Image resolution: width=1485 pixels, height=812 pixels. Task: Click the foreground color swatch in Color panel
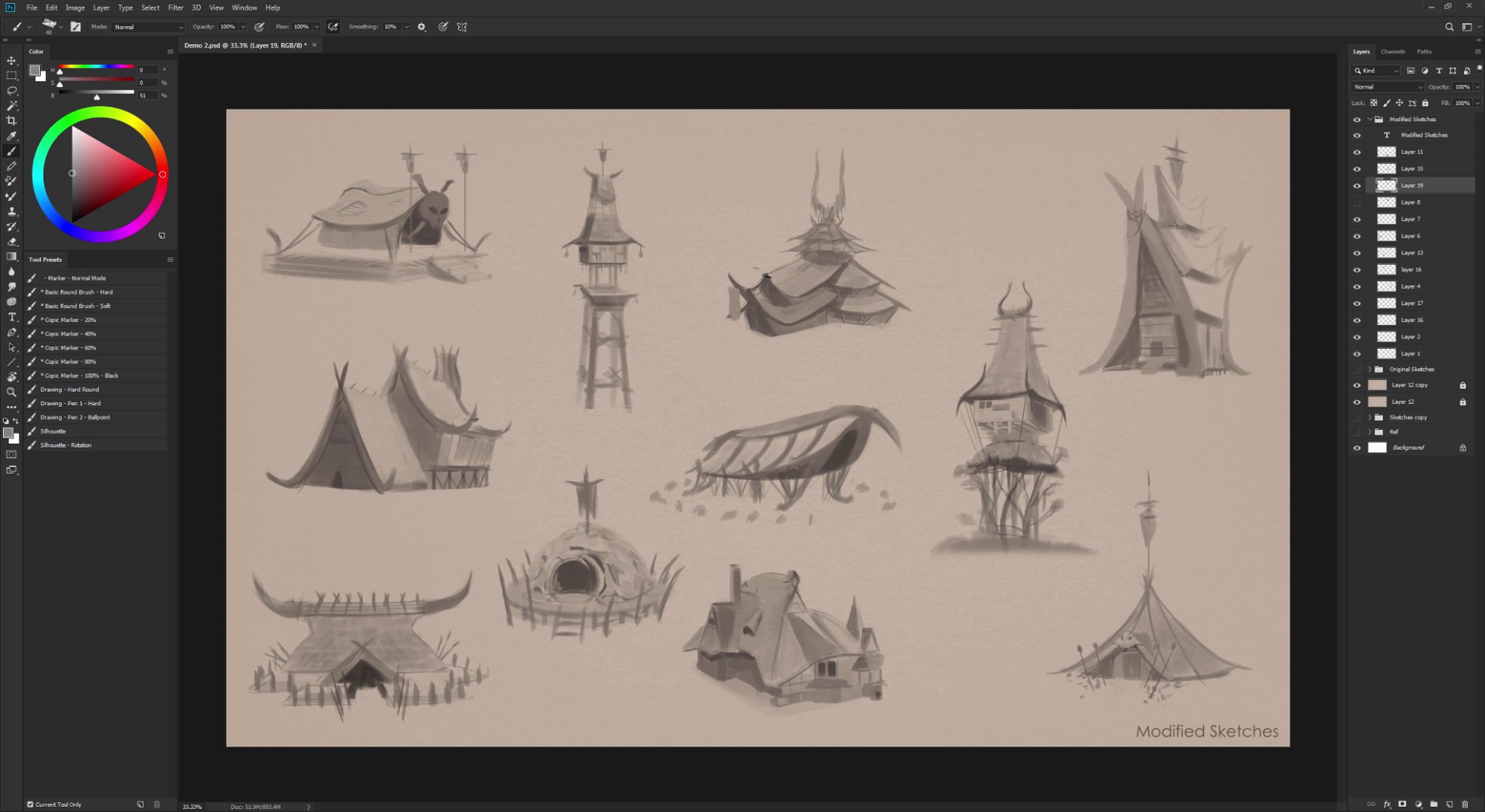(34, 71)
